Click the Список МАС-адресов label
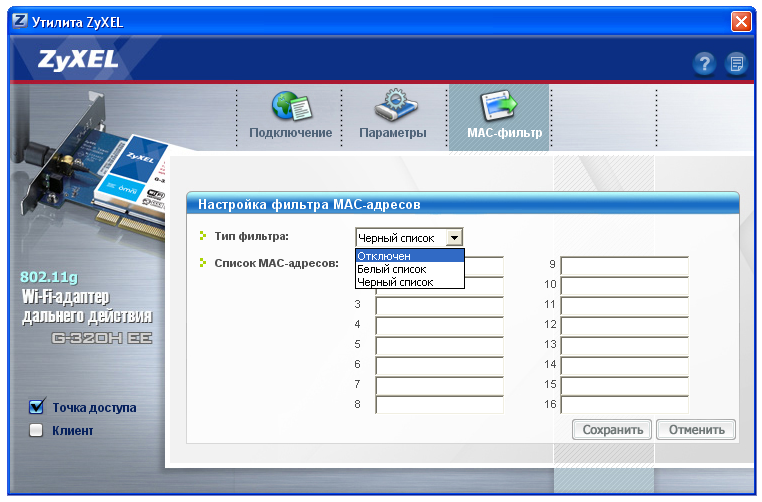 tap(277, 263)
